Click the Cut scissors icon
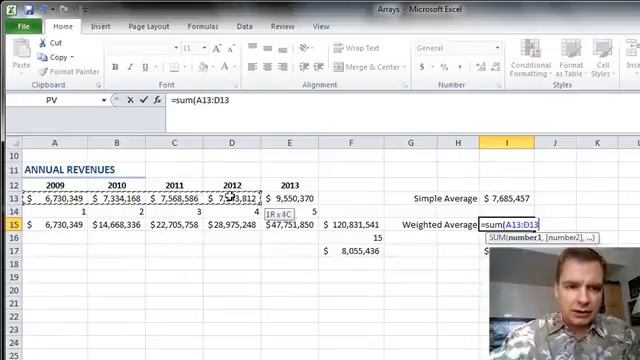The height and width of the screenshot is (360, 640). click(42, 43)
